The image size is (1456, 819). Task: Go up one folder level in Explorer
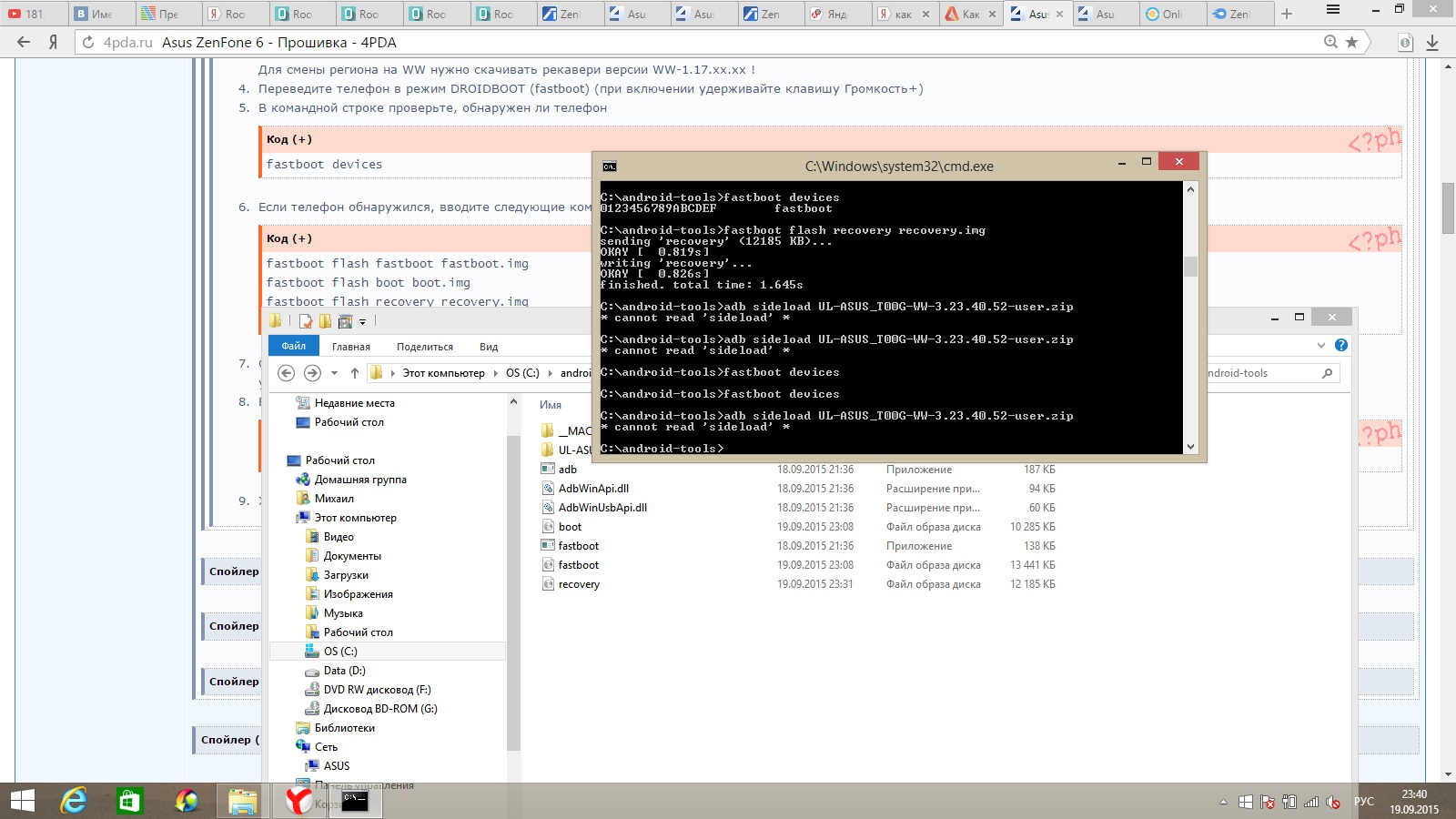(x=355, y=373)
